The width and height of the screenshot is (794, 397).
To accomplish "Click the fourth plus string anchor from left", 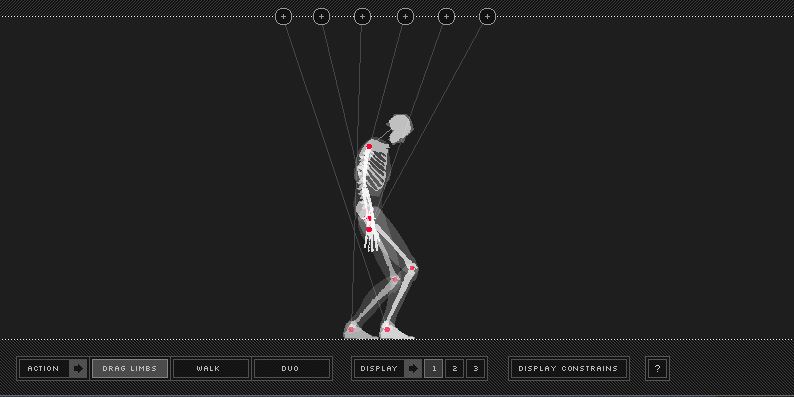I will coord(405,17).
